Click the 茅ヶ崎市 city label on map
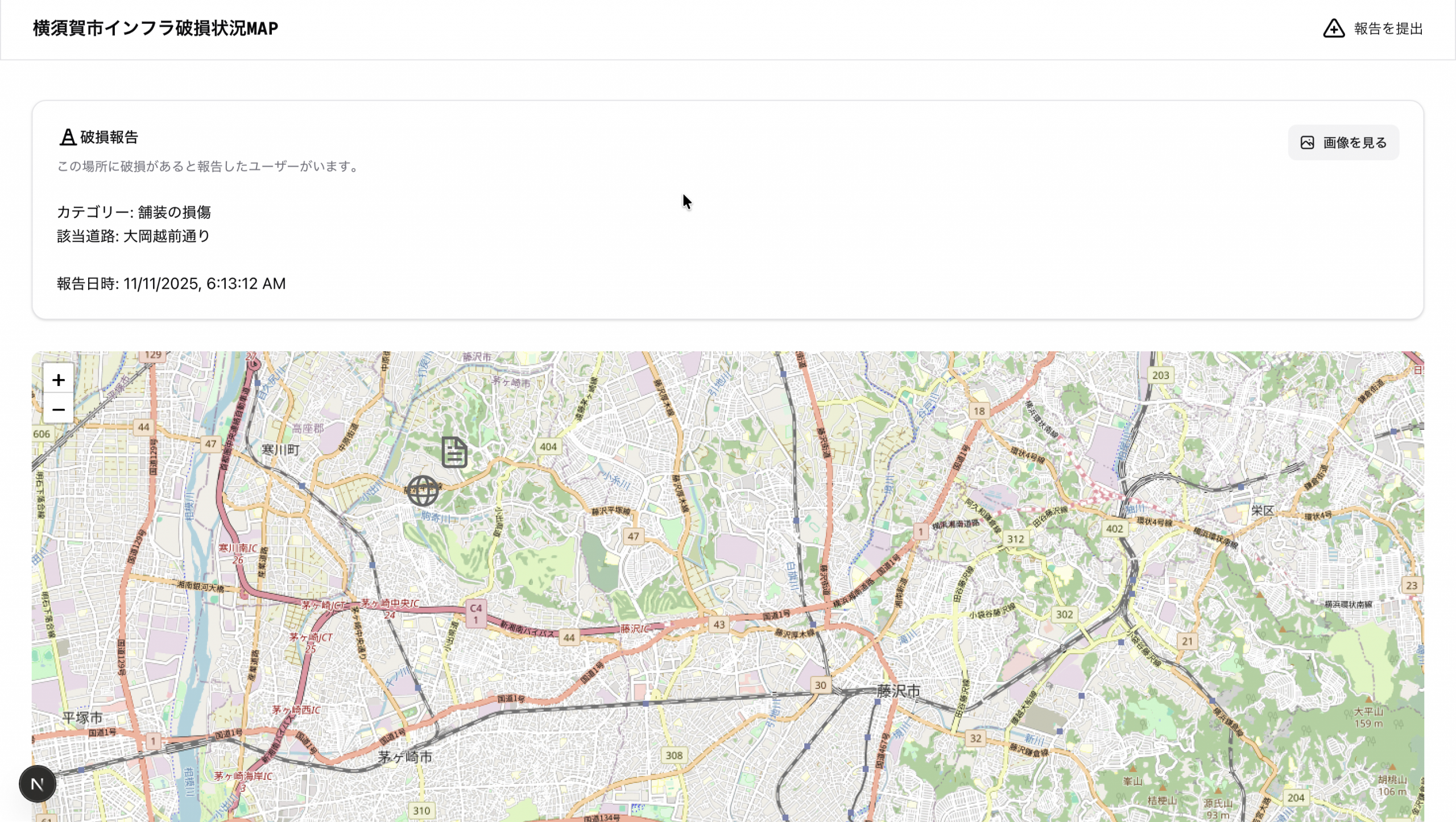 pyautogui.click(x=405, y=757)
